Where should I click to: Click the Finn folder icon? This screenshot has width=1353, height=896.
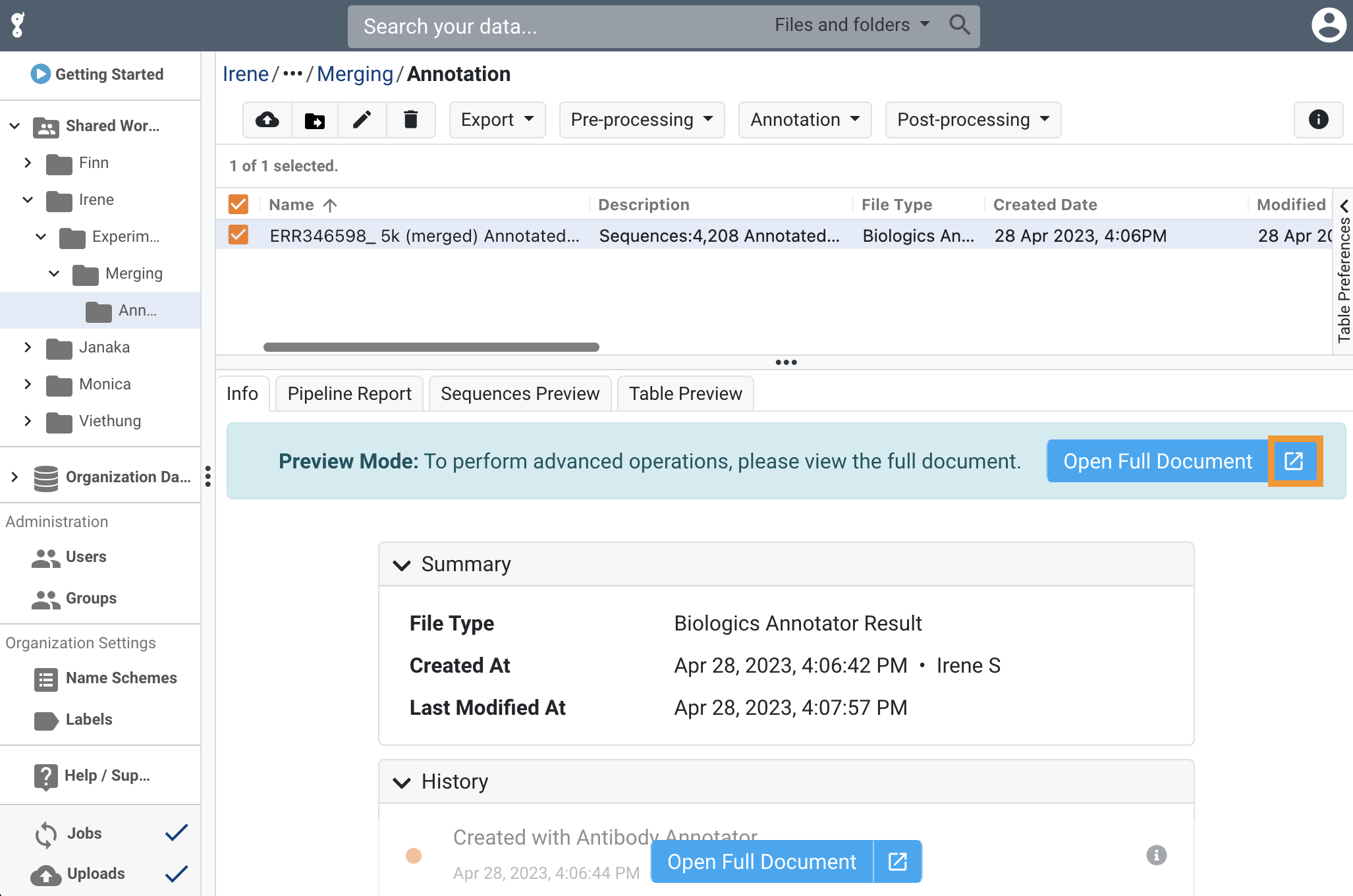(x=59, y=163)
